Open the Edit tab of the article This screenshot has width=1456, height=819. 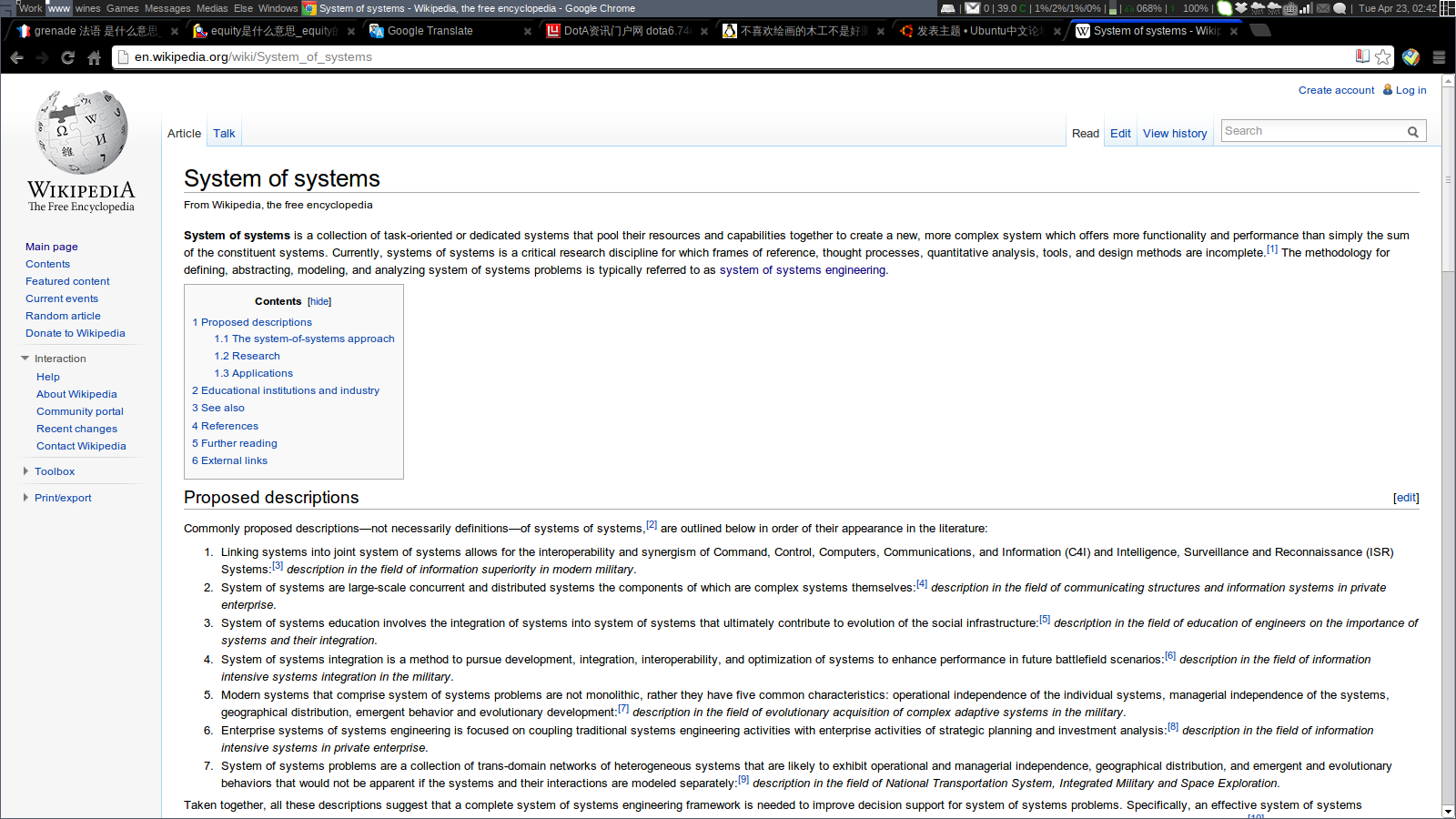(1120, 133)
